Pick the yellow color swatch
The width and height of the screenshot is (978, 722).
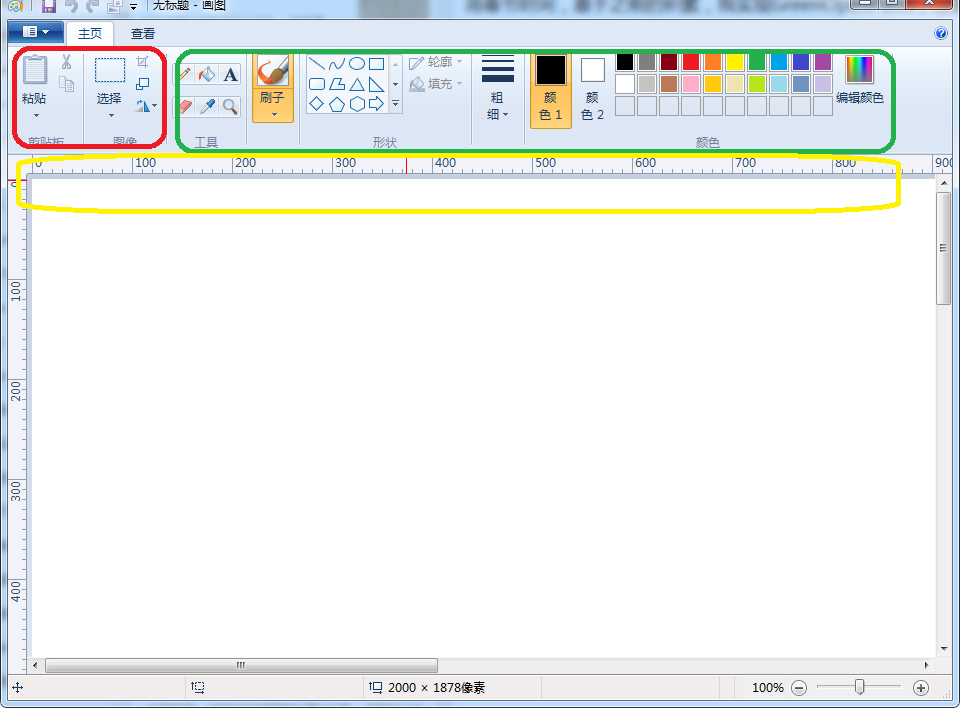(735, 62)
